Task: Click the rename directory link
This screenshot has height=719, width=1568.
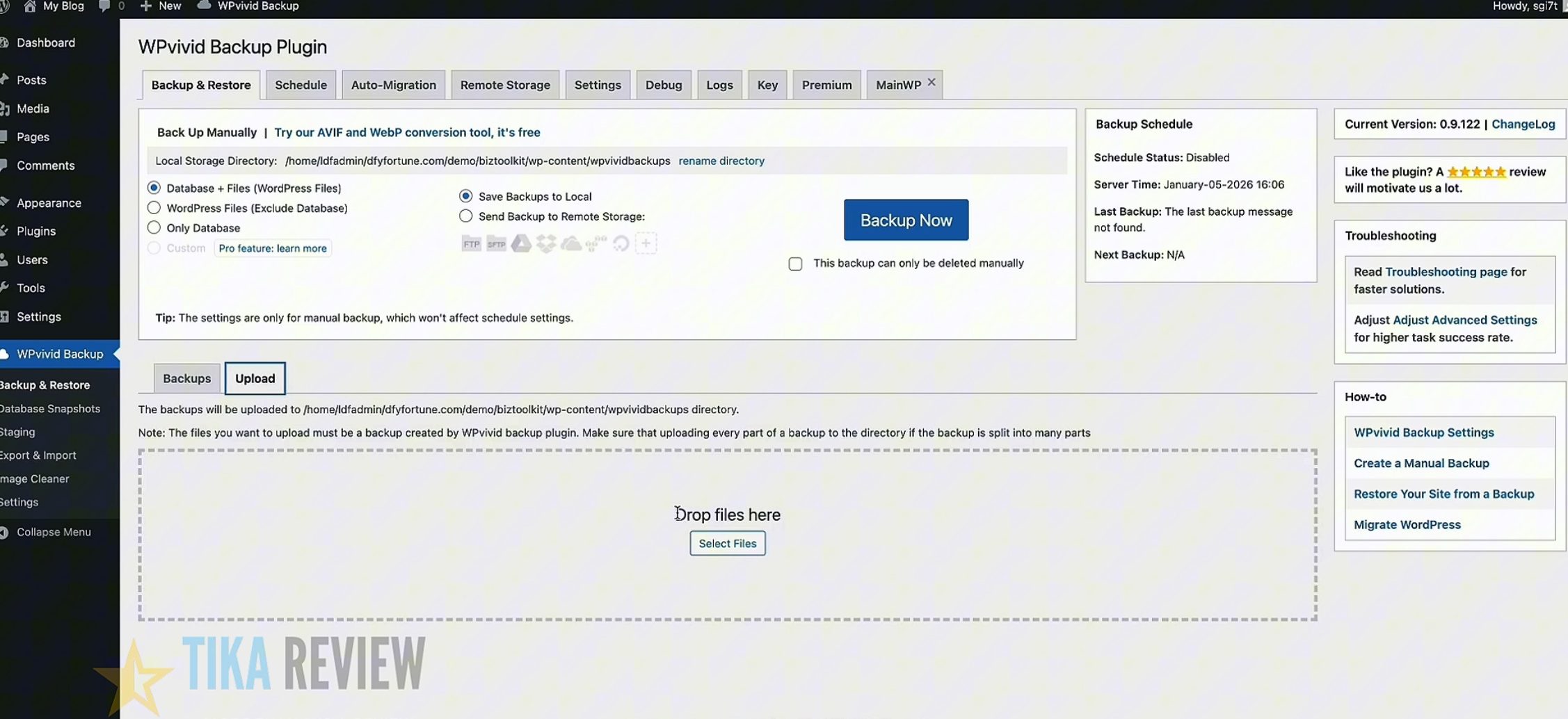Action: [x=721, y=161]
